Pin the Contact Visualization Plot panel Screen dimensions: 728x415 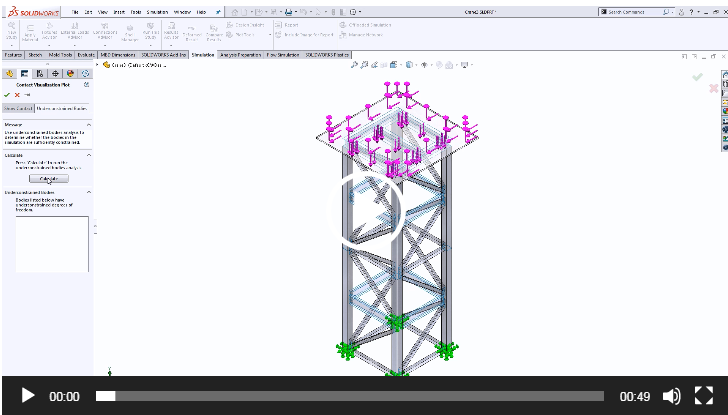[28, 95]
